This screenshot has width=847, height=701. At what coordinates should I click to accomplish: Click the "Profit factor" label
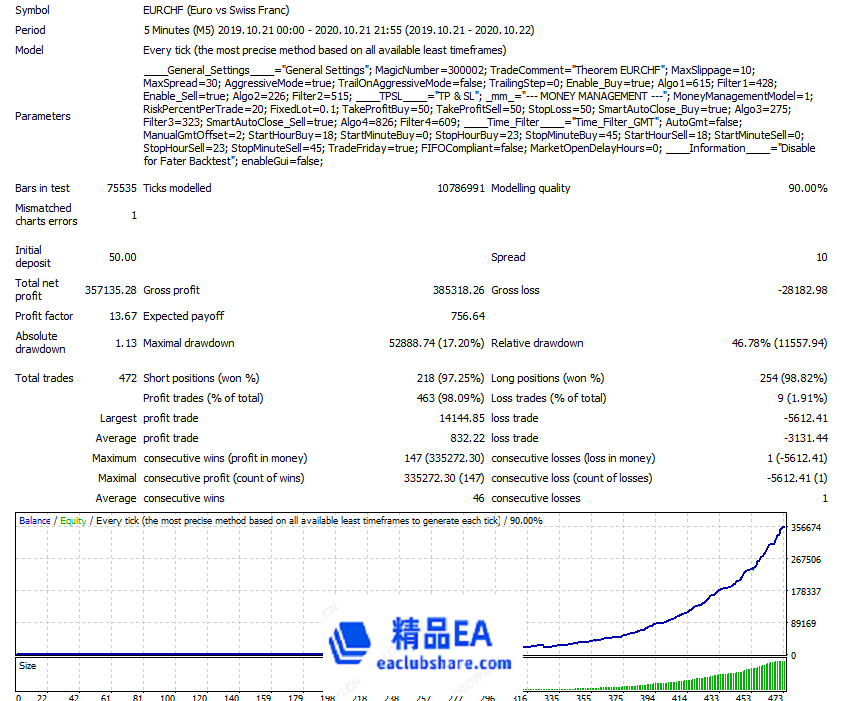tap(44, 316)
